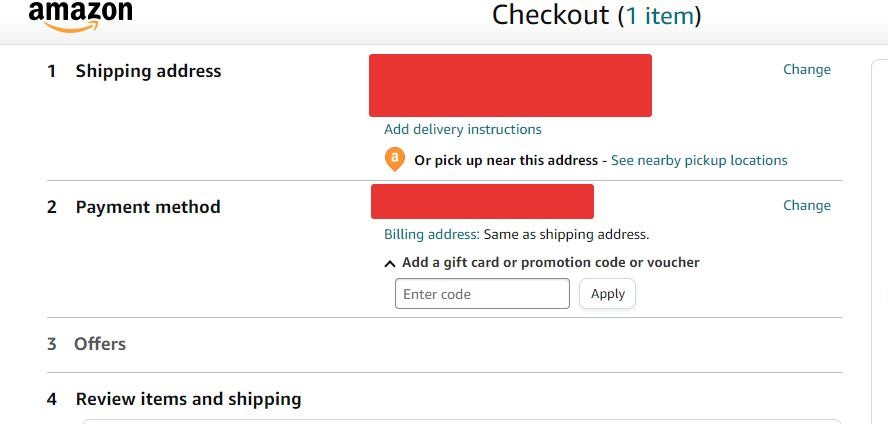Open Add delivery instructions
888x424 pixels.
tap(463, 130)
